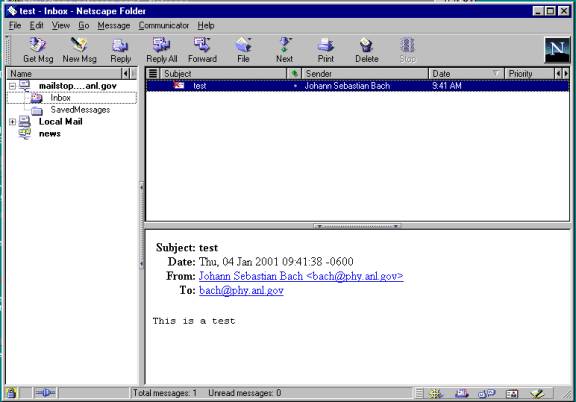Open the View menu

[61, 25]
